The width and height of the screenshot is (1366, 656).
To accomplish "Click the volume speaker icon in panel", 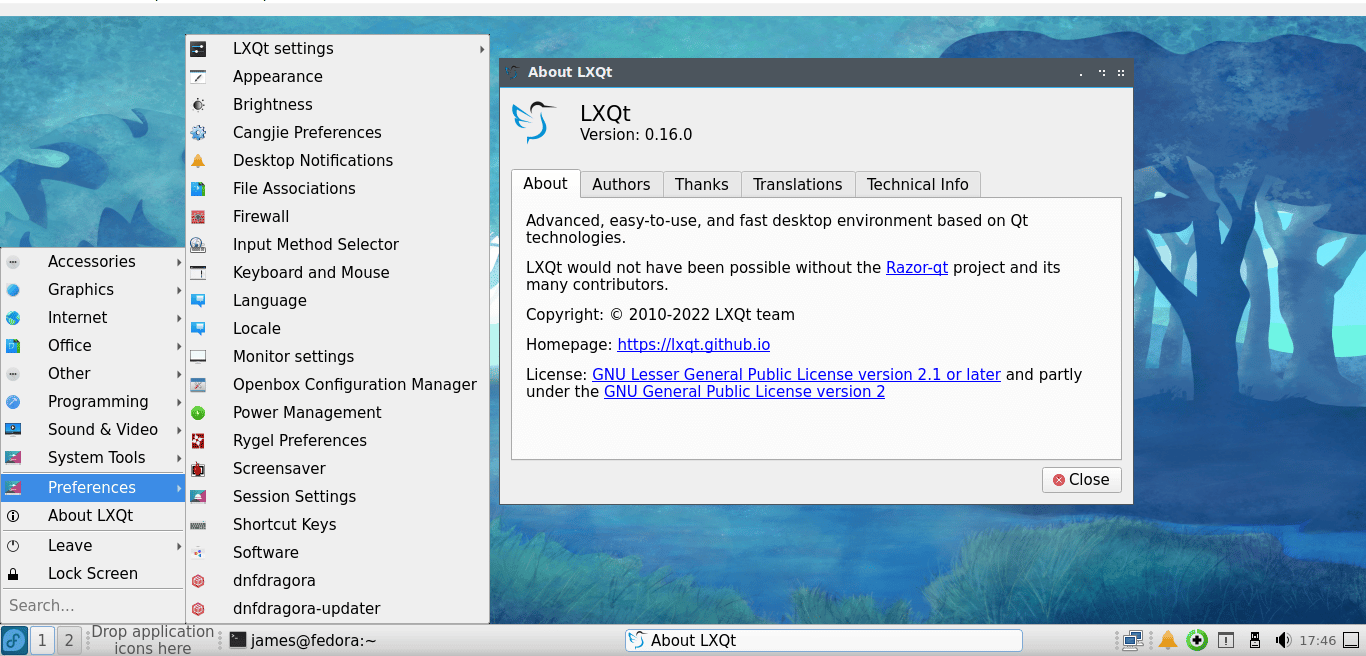I will [x=1283, y=640].
